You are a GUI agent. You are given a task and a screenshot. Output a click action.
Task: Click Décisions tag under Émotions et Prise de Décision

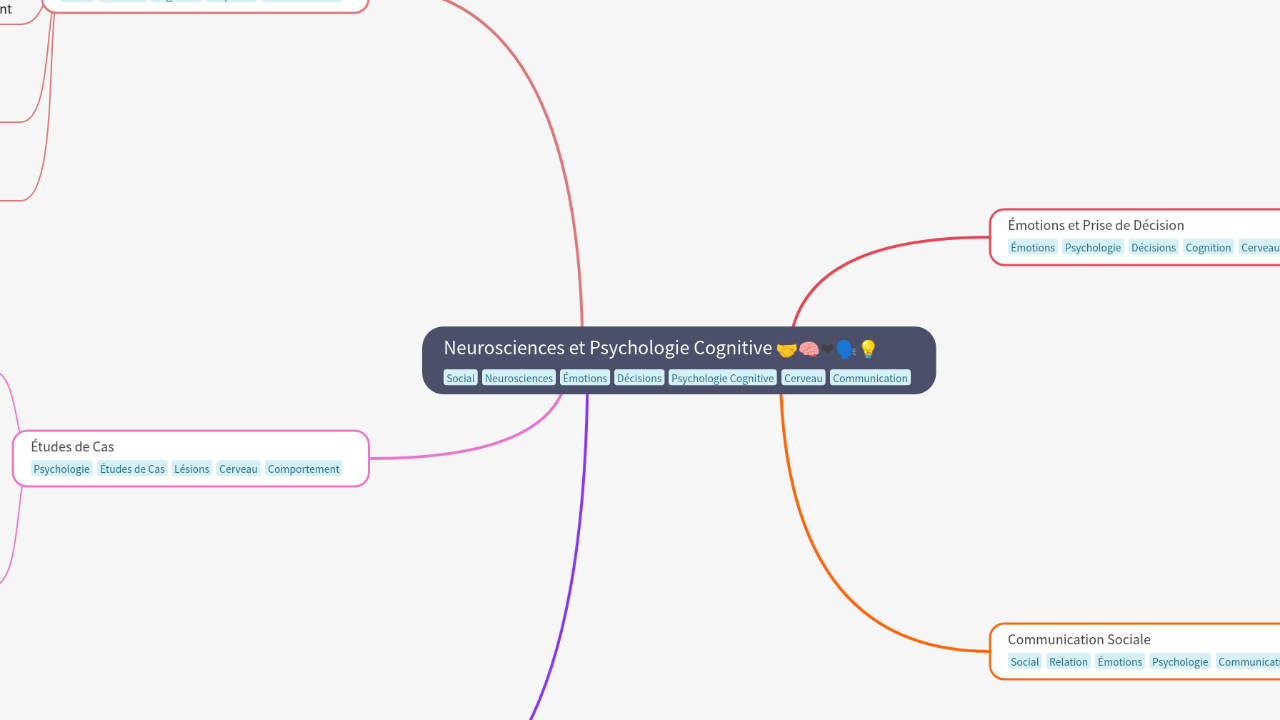tap(1153, 247)
